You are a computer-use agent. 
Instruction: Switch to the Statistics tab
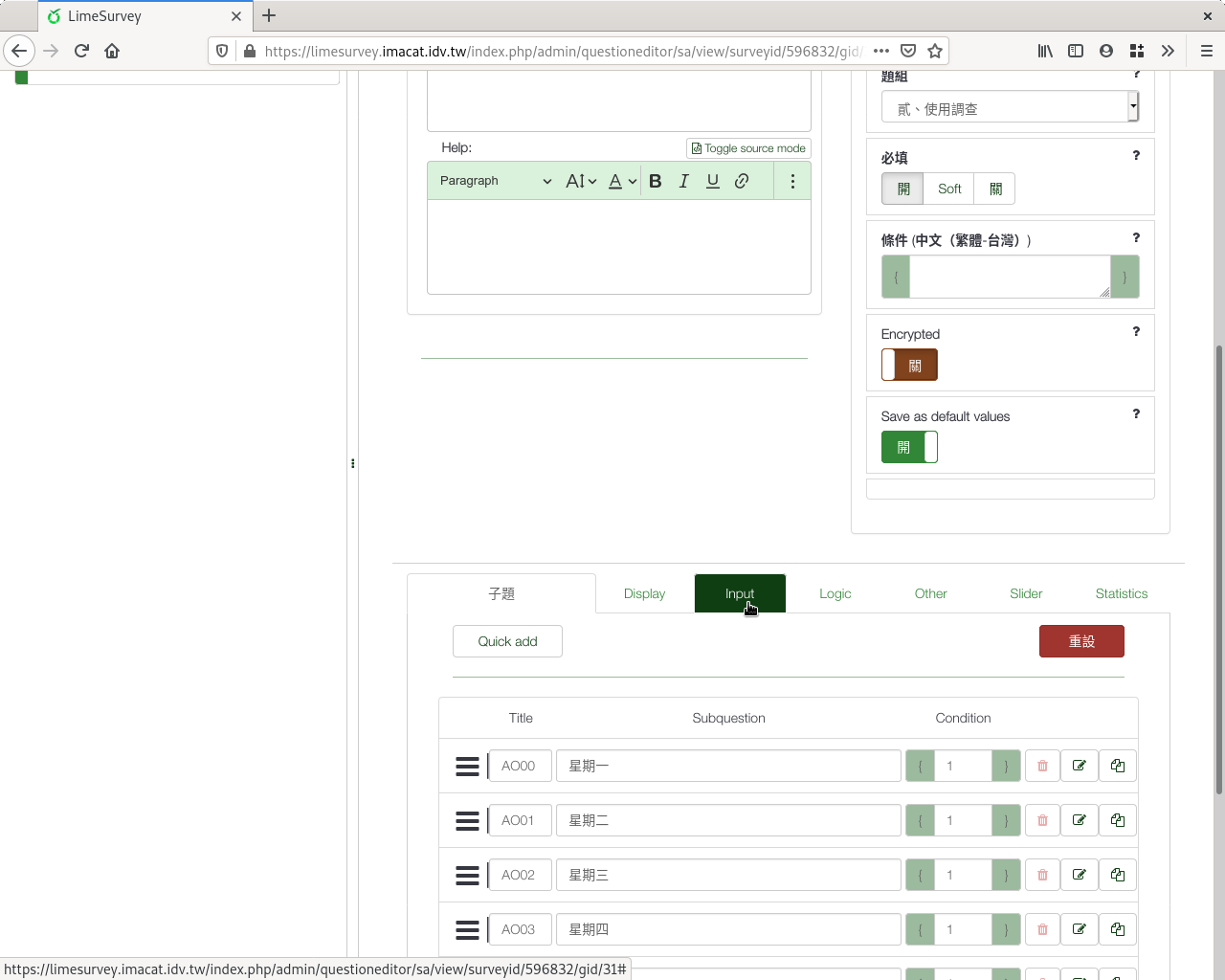click(1122, 593)
